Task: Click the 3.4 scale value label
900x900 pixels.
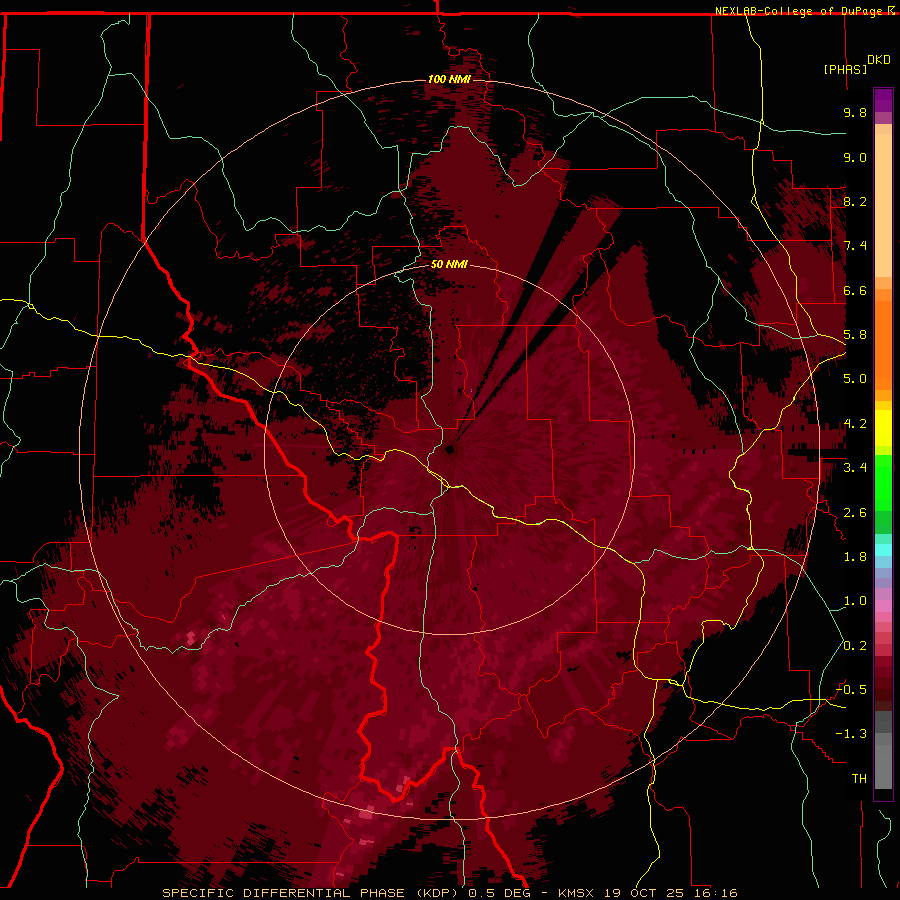Action: click(x=855, y=468)
